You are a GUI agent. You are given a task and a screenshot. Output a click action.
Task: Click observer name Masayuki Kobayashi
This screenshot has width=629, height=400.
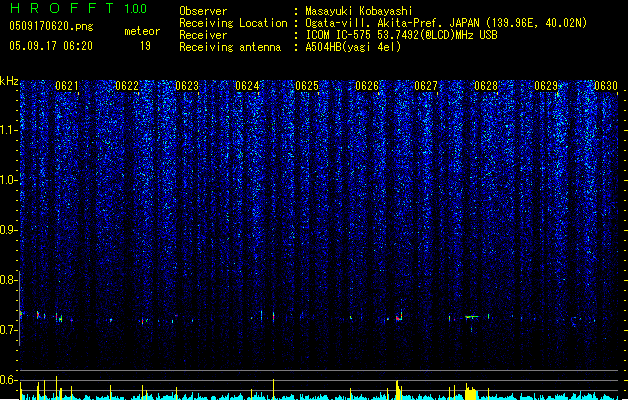359,11
